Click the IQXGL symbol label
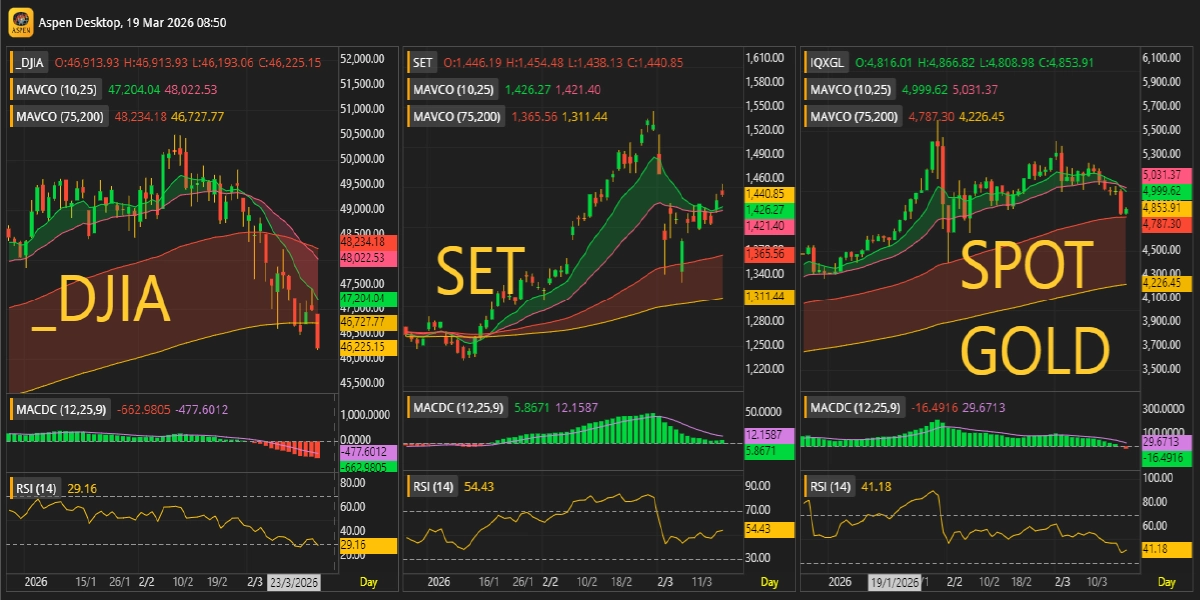The width and height of the screenshot is (1200, 600). point(827,62)
